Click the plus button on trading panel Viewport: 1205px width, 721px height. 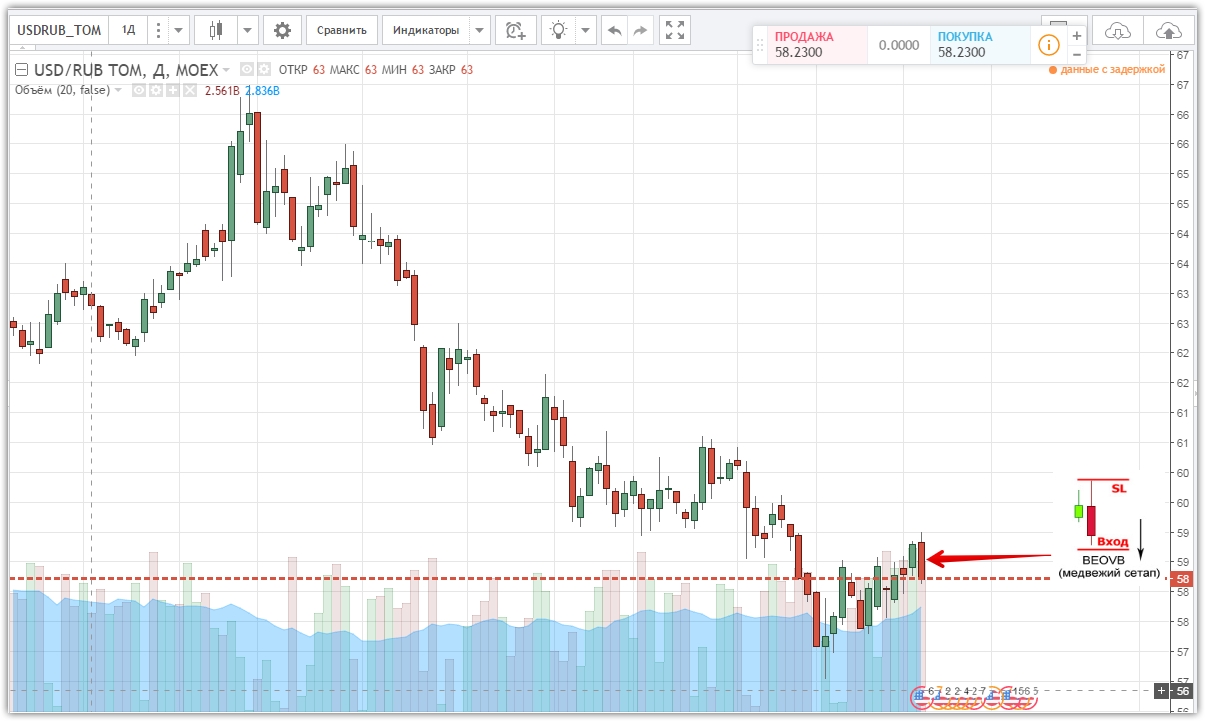[1076, 36]
